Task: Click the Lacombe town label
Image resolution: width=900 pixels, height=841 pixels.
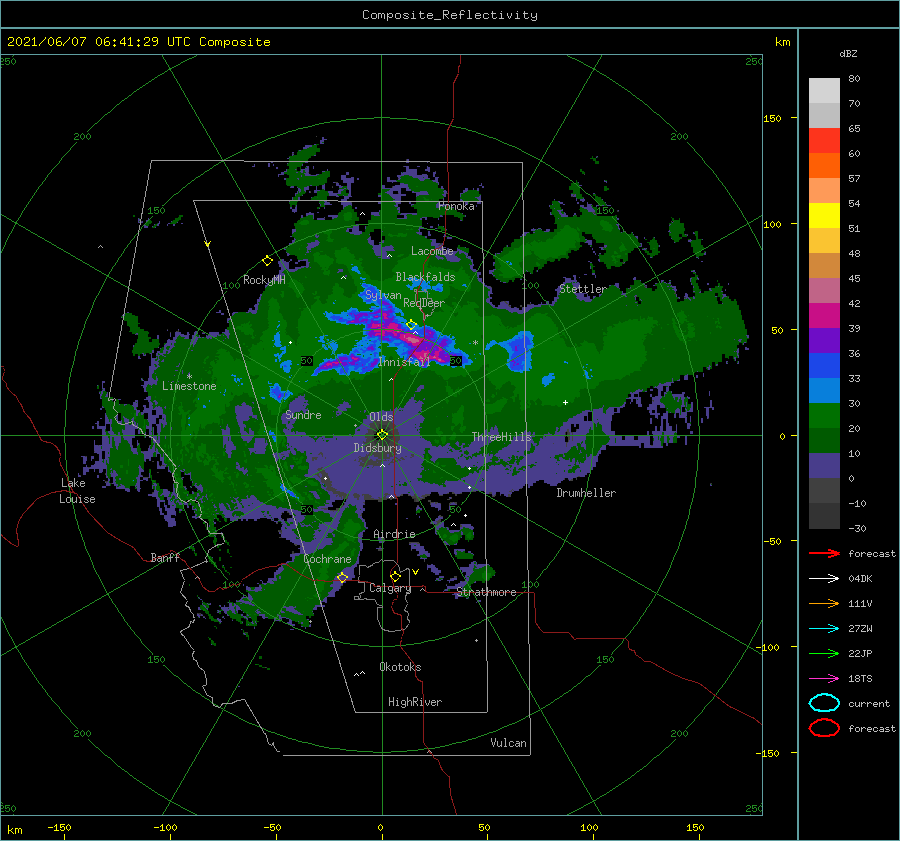Action: (432, 251)
